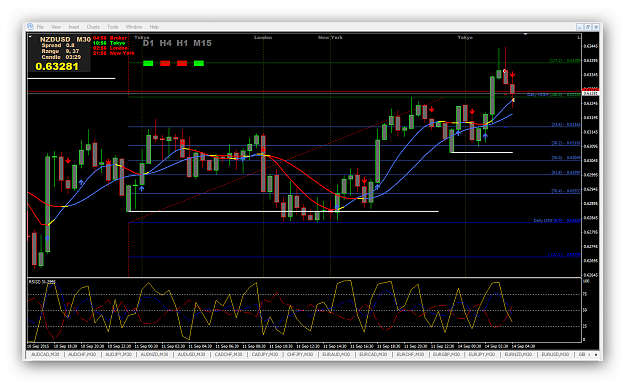Switch to the EURCAD,M30 chart tab

coord(373,354)
